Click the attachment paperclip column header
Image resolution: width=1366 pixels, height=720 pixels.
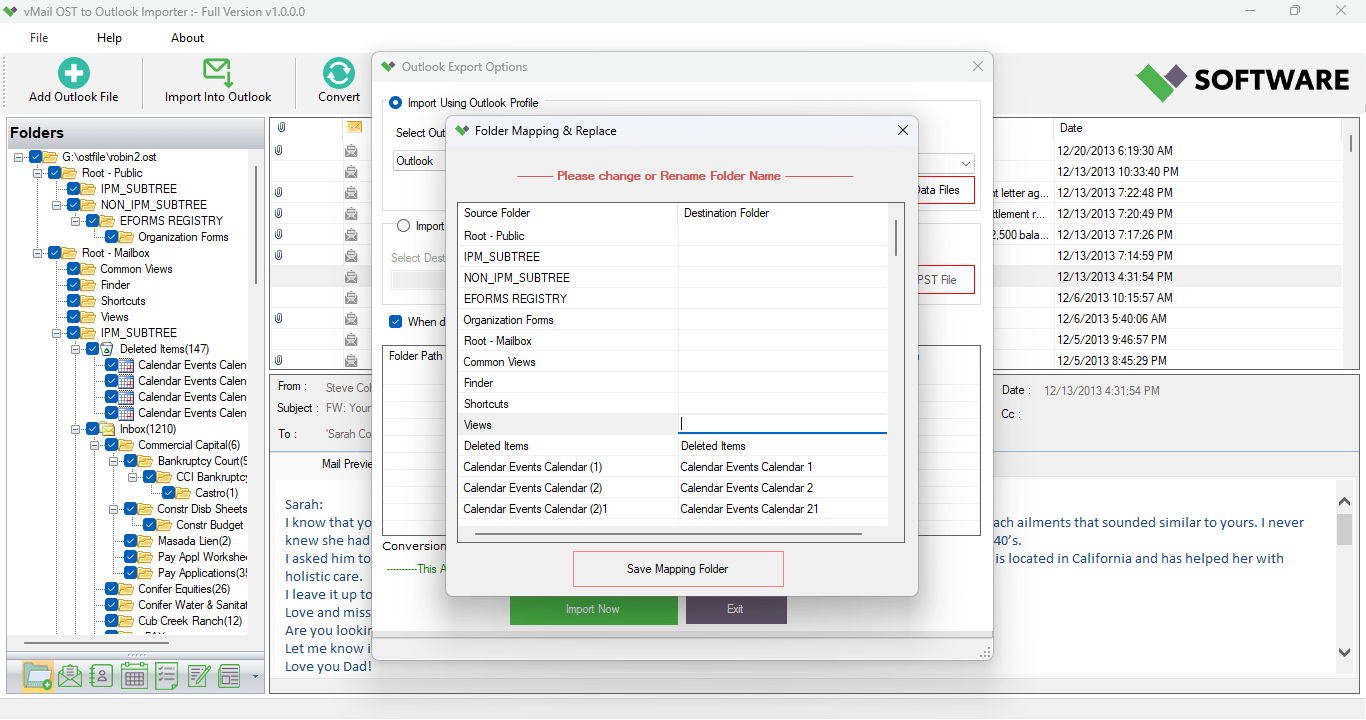[282, 127]
